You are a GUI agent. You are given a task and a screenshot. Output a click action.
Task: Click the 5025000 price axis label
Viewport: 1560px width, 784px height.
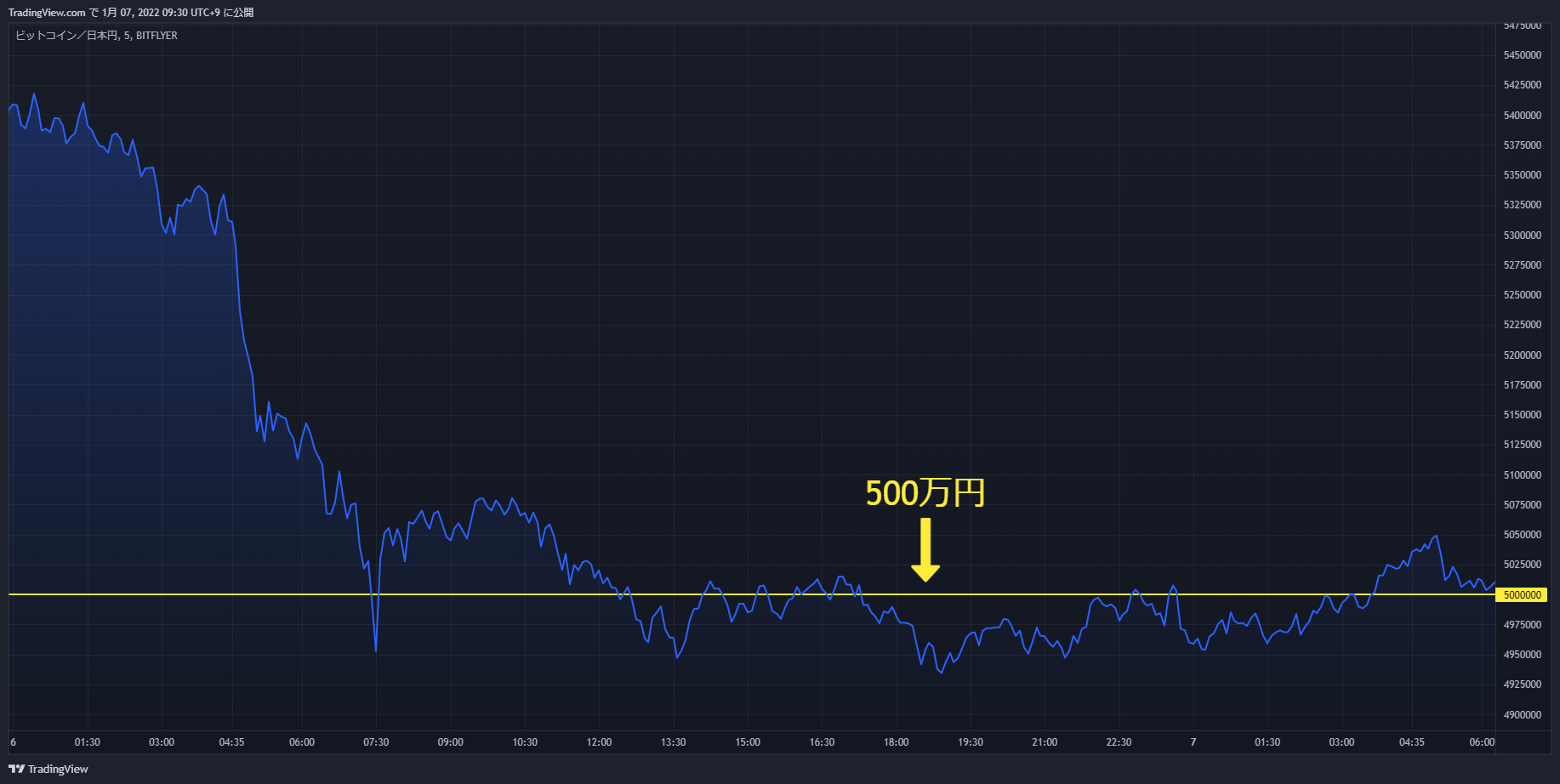pyautogui.click(x=1523, y=565)
